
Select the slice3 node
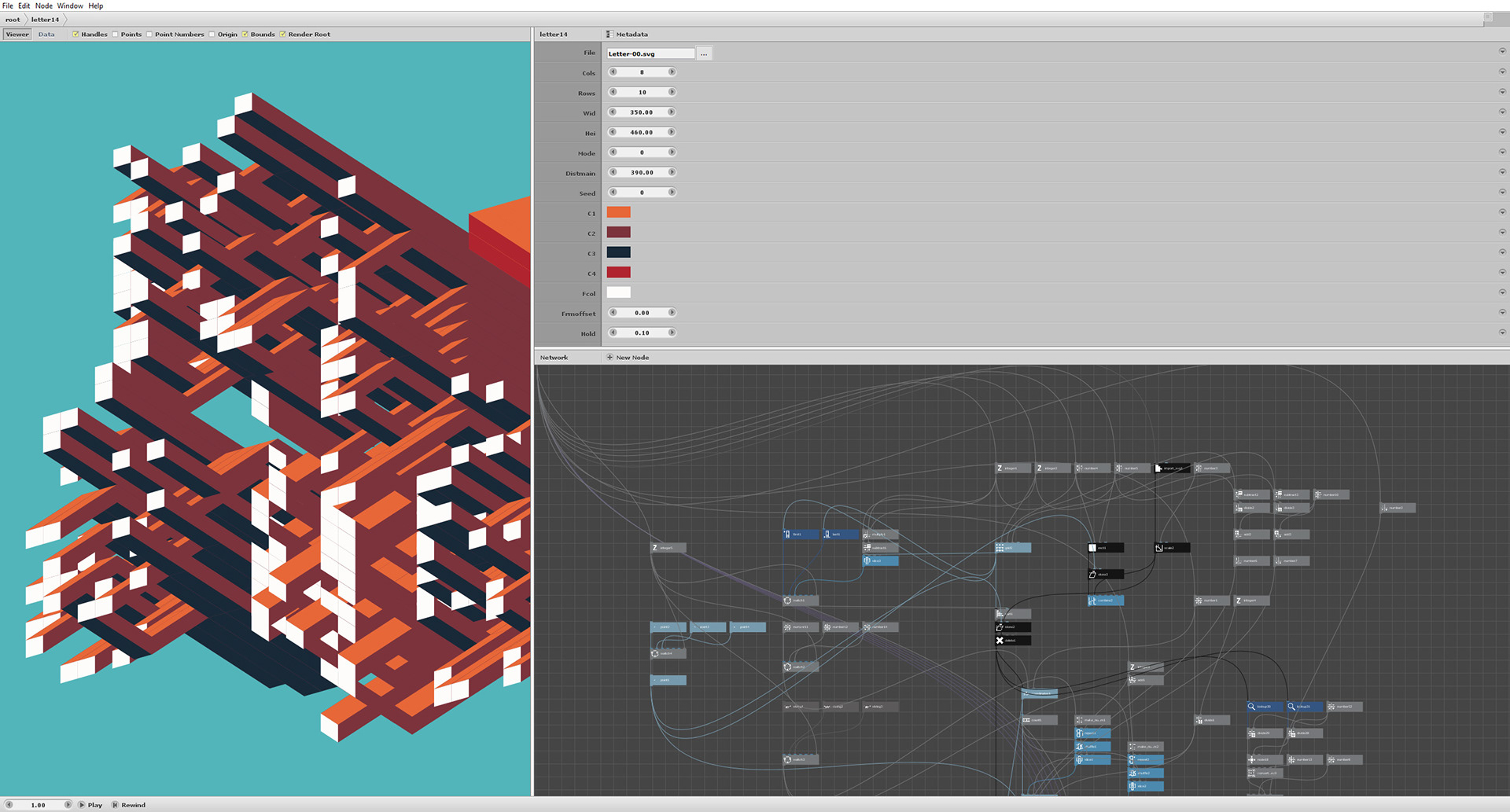pyautogui.click(x=881, y=560)
